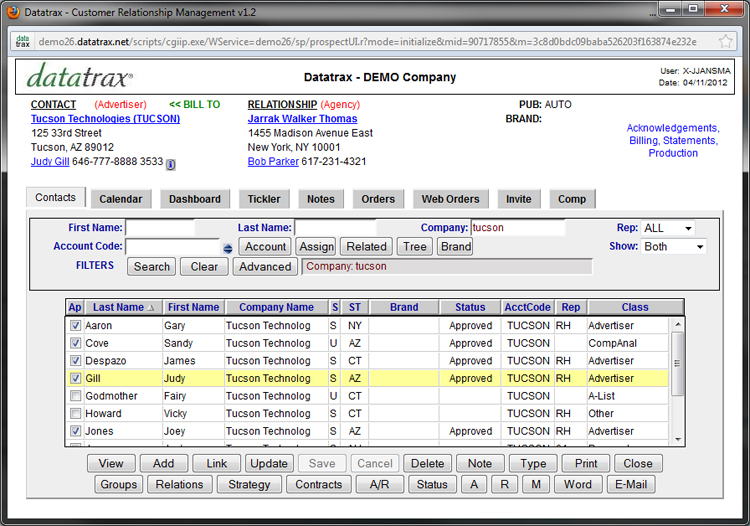Screen dimensions: 750x526
Task: Switch to the Calendar tab
Action: [x=121, y=199]
